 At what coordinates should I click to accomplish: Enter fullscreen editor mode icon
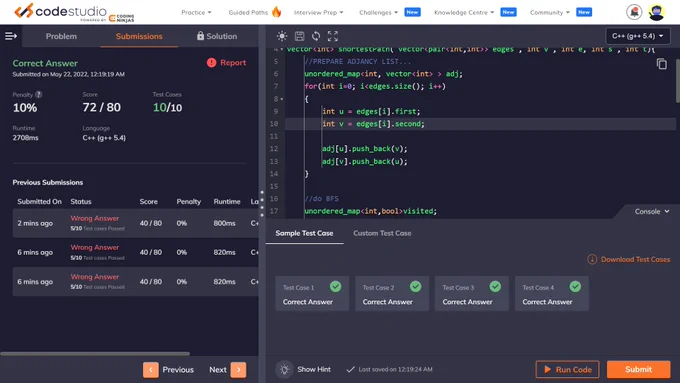point(333,36)
